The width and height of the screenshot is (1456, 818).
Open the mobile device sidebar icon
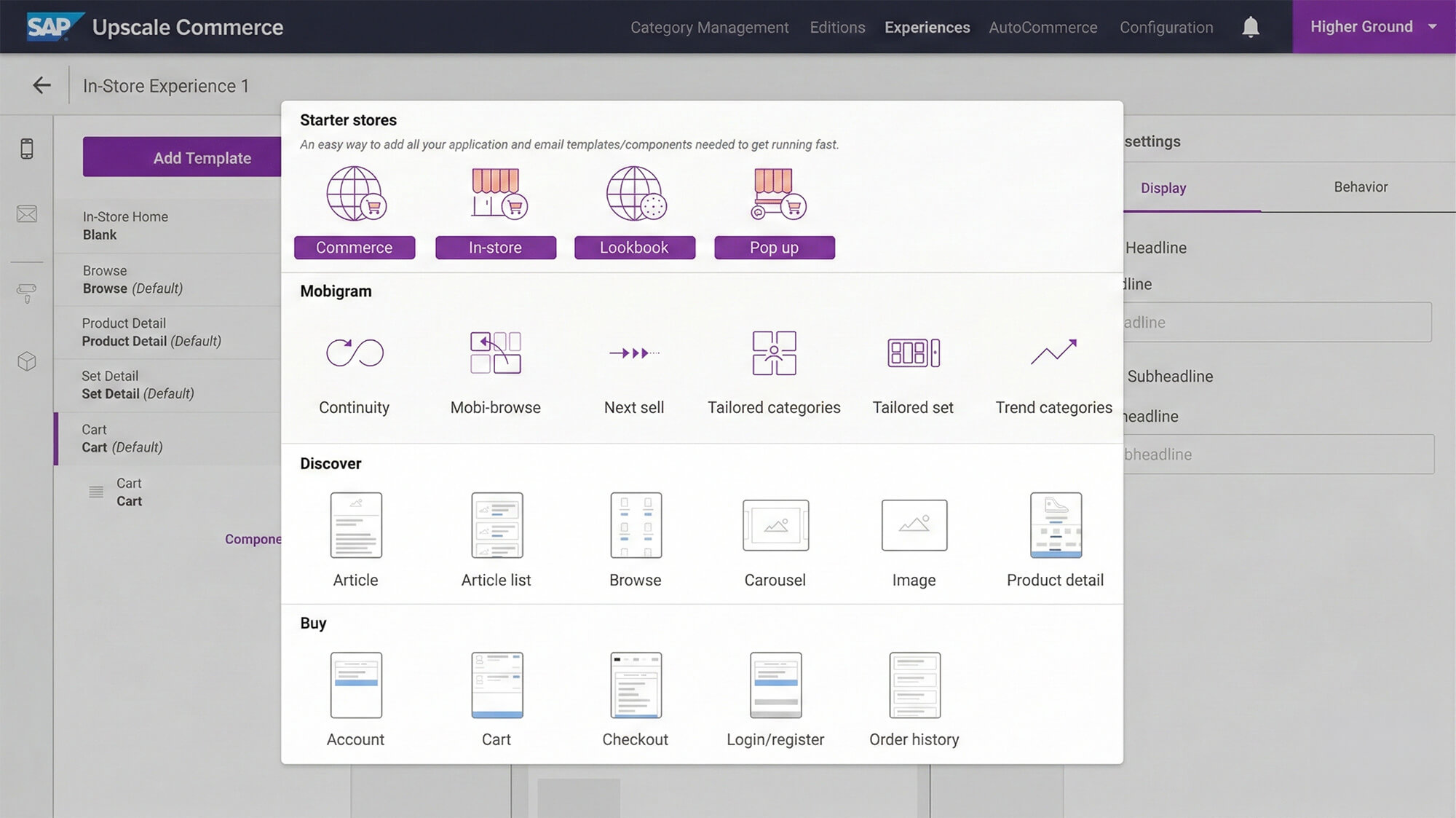point(27,149)
